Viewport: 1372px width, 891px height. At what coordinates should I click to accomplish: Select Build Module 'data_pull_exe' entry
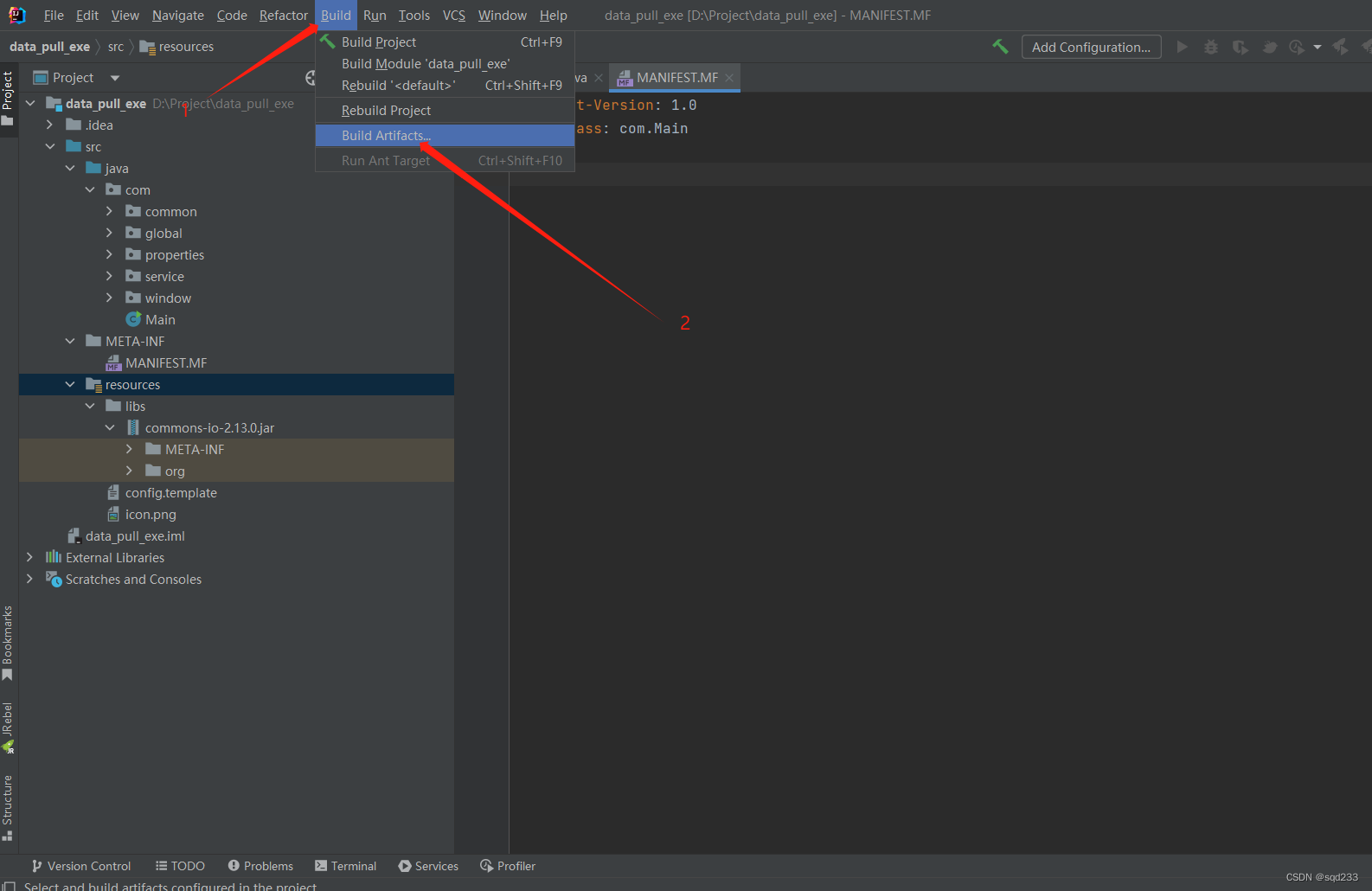445,63
